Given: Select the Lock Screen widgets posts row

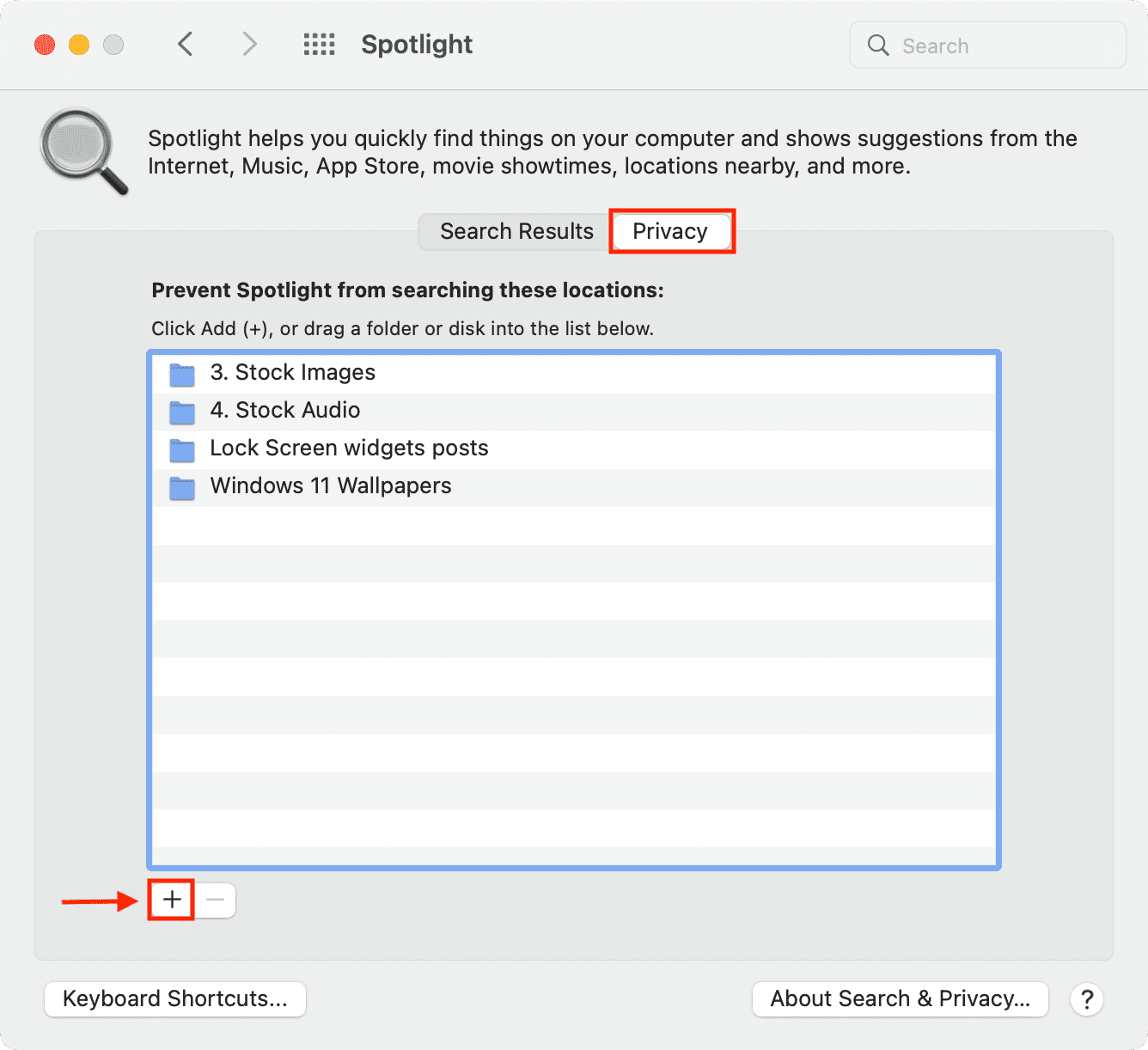Looking at the screenshot, I should coord(349,449).
